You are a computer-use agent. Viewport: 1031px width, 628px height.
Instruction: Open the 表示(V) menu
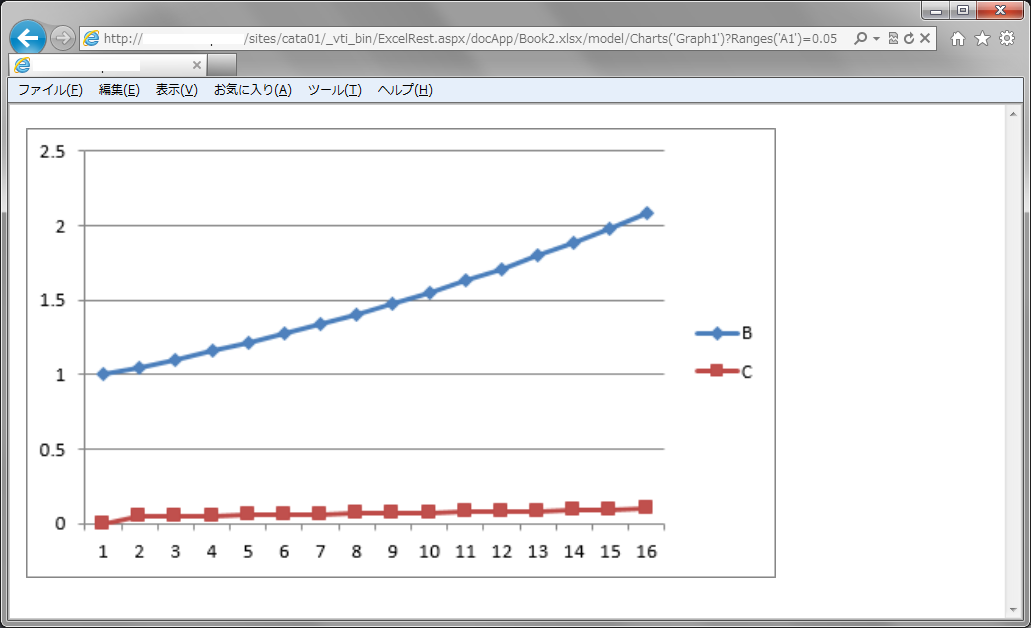(176, 90)
